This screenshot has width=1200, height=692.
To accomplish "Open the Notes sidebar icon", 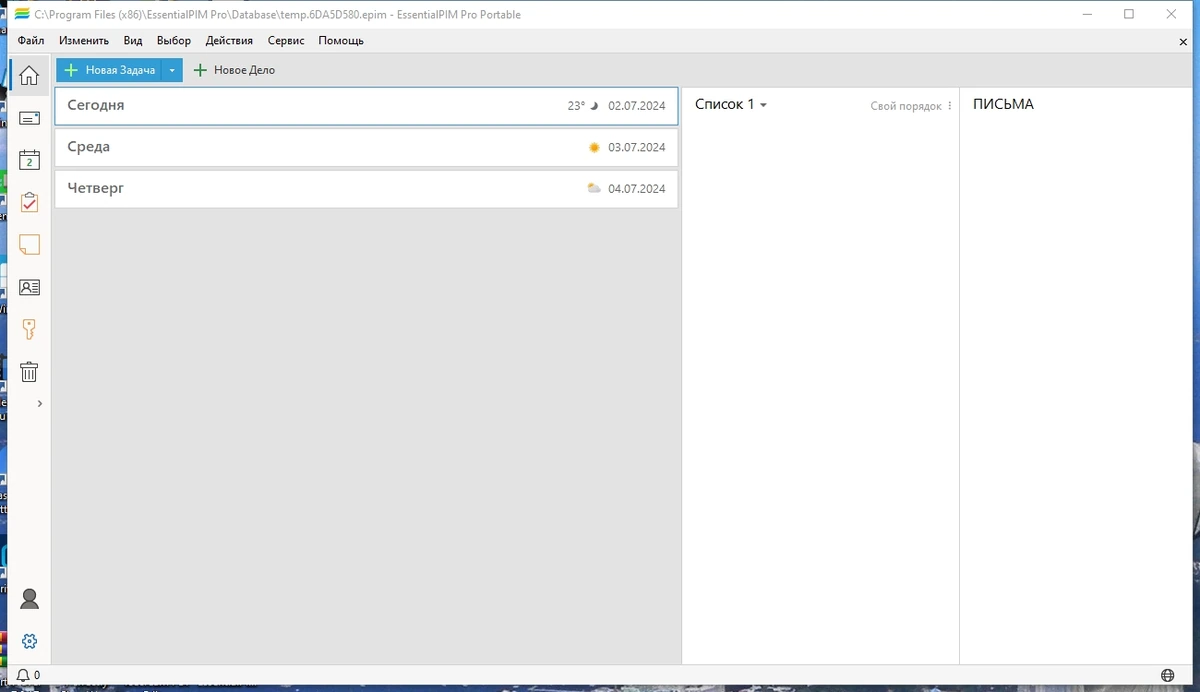I will pyautogui.click(x=29, y=245).
